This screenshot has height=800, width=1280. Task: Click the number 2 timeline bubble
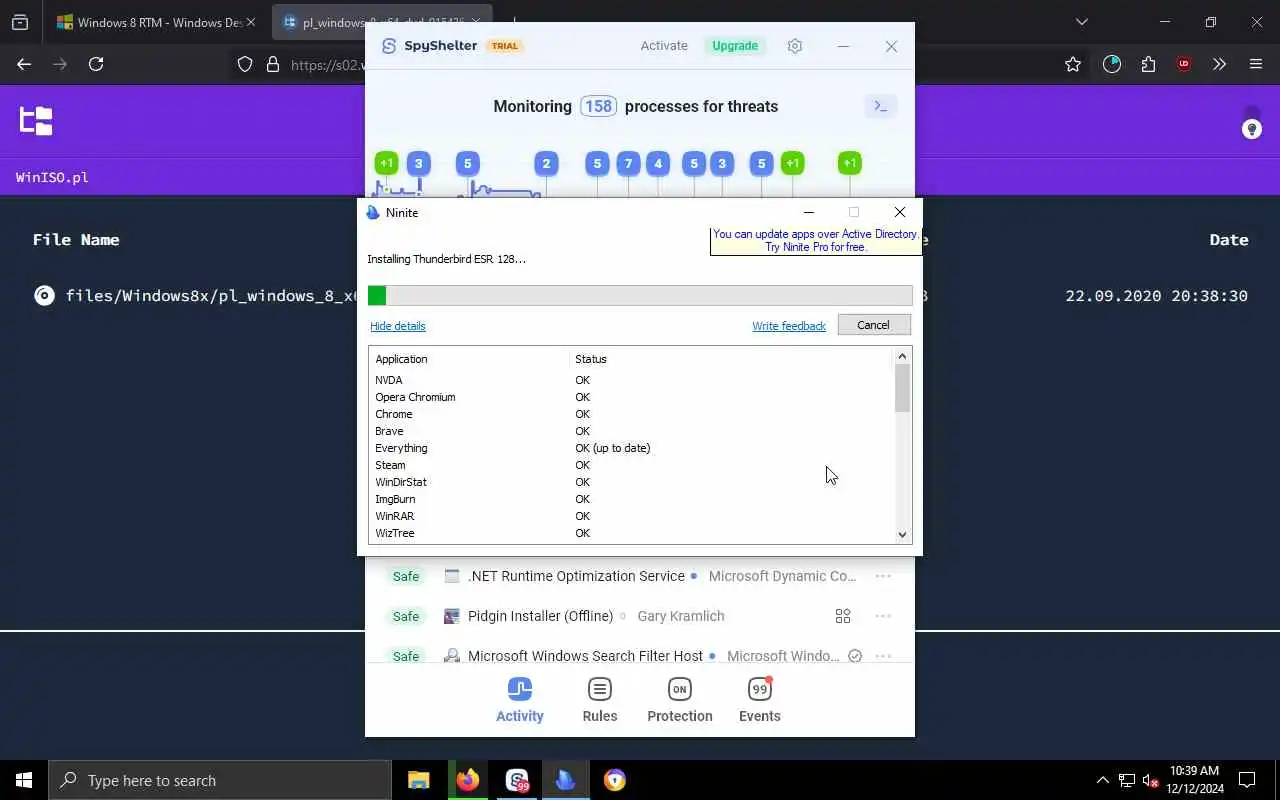[x=546, y=163]
